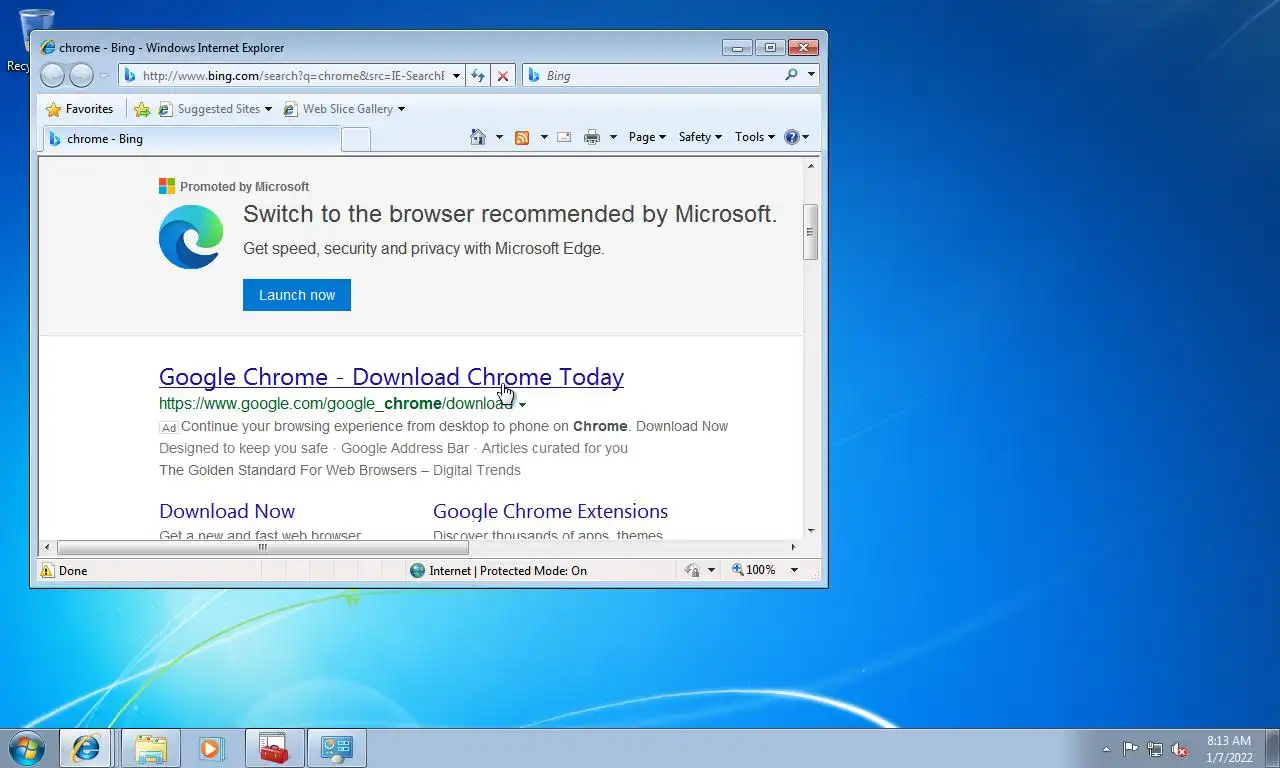Click the Read Mail envelope icon

click(564, 137)
